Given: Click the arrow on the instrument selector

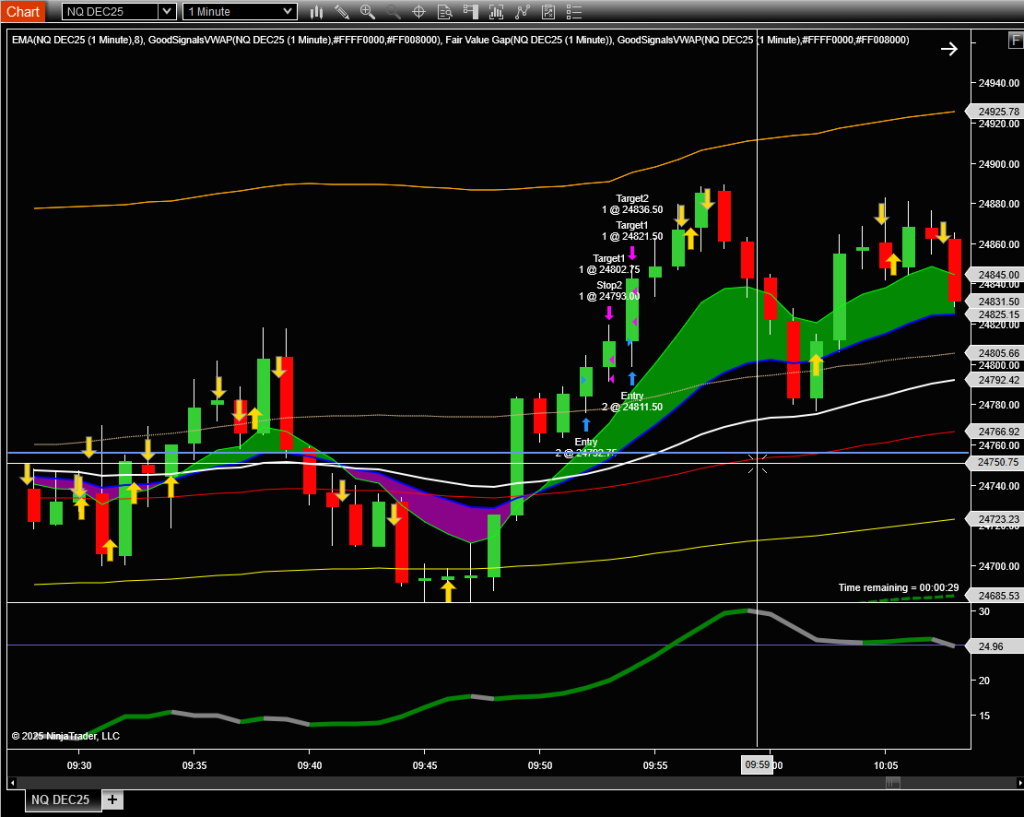Looking at the screenshot, I should pyautogui.click(x=166, y=12).
